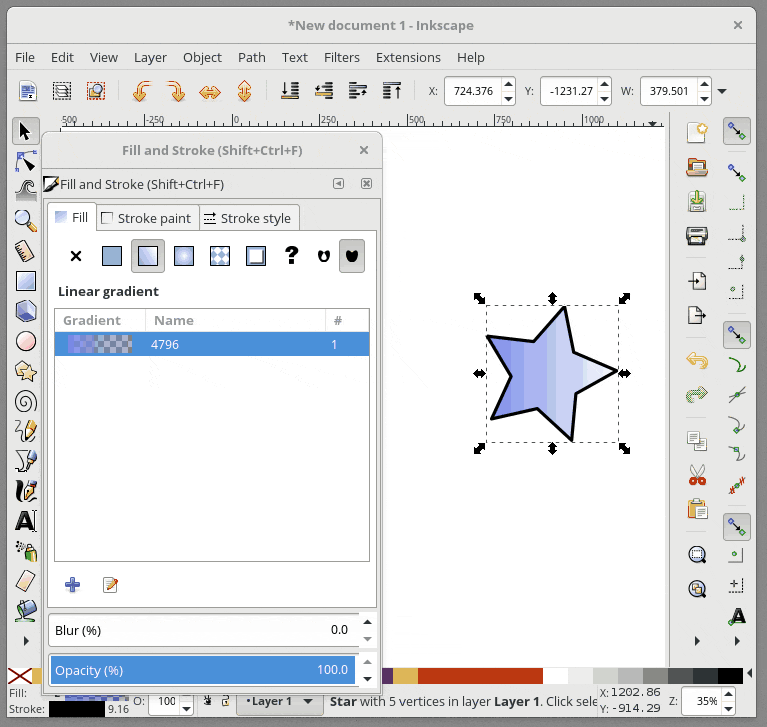Expand the tool controls bar overflow arrow

[x=722, y=92]
